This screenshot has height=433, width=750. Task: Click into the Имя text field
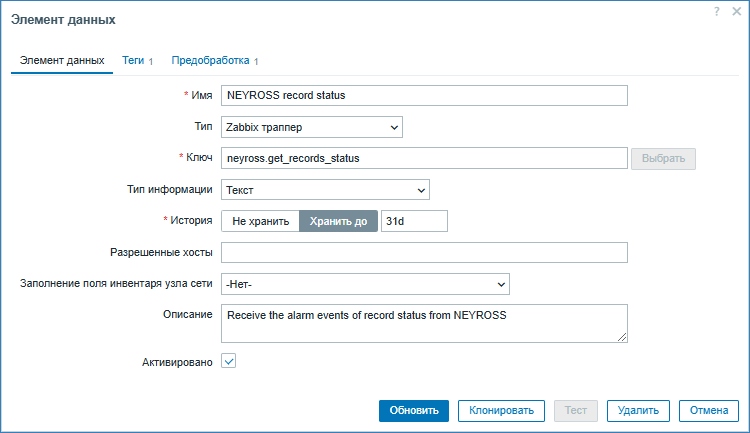(x=424, y=96)
